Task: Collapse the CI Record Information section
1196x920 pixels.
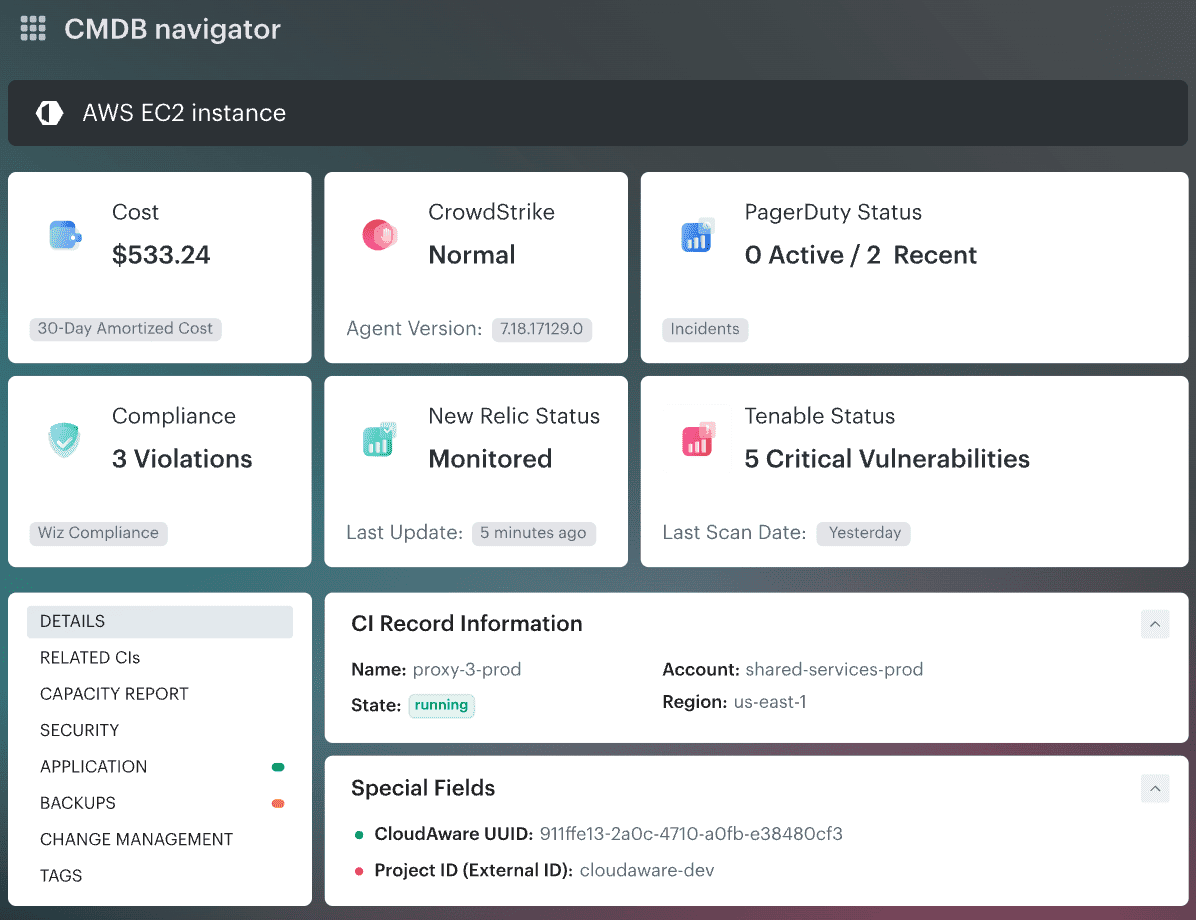Action: click(1155, 623)
